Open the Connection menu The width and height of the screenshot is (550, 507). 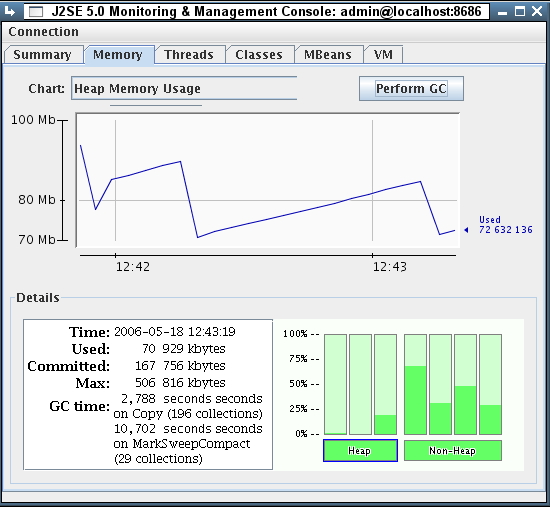43,32
